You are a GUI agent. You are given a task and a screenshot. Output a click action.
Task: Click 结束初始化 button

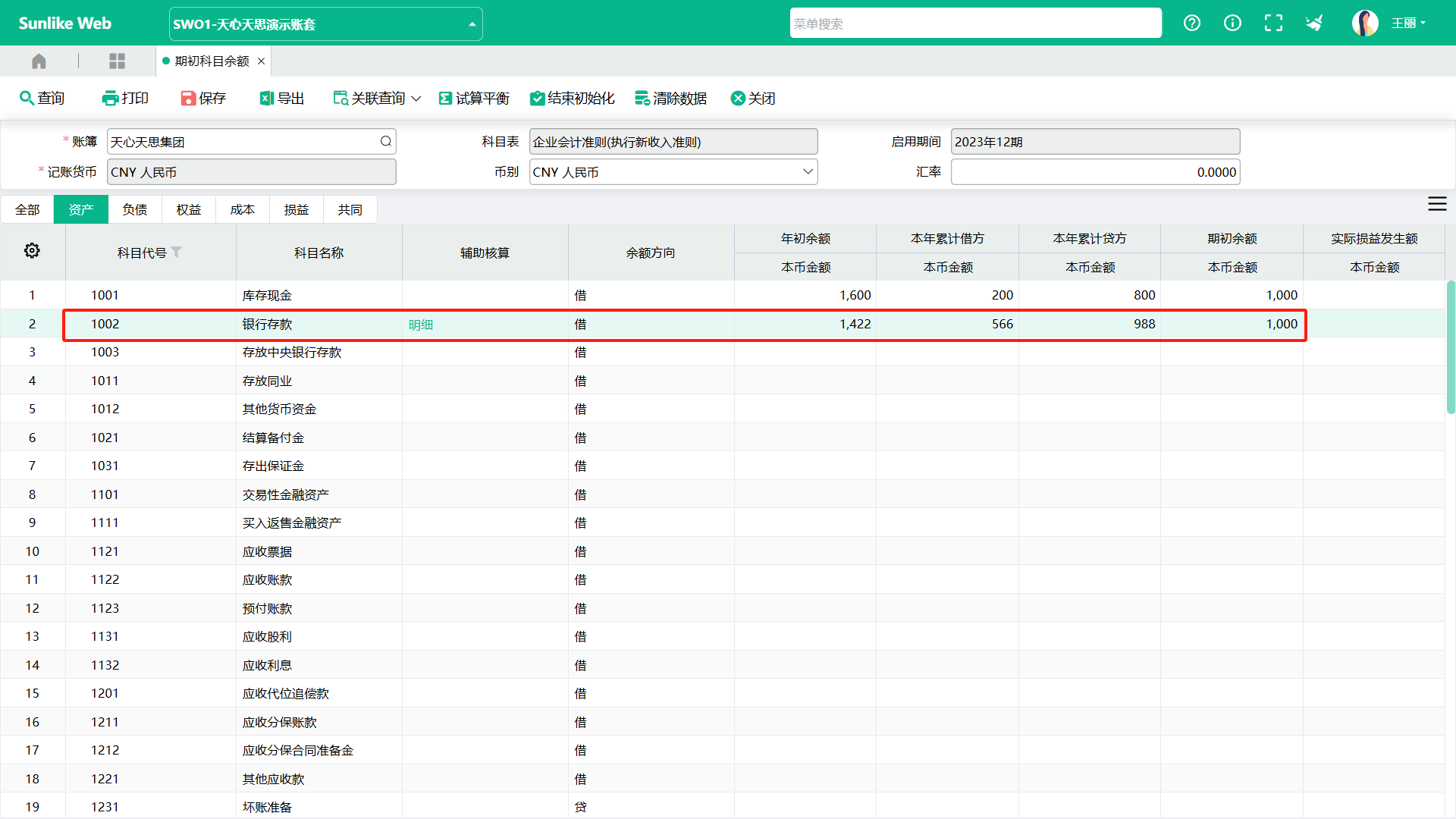tap(572, 98)
